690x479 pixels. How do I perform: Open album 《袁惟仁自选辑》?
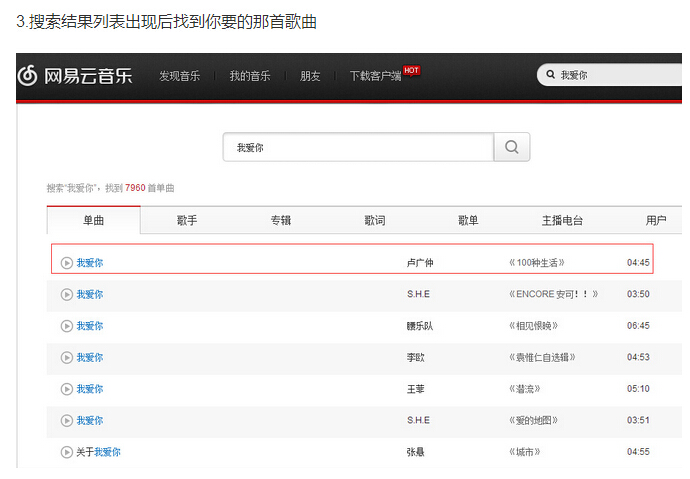pos(542,358)
